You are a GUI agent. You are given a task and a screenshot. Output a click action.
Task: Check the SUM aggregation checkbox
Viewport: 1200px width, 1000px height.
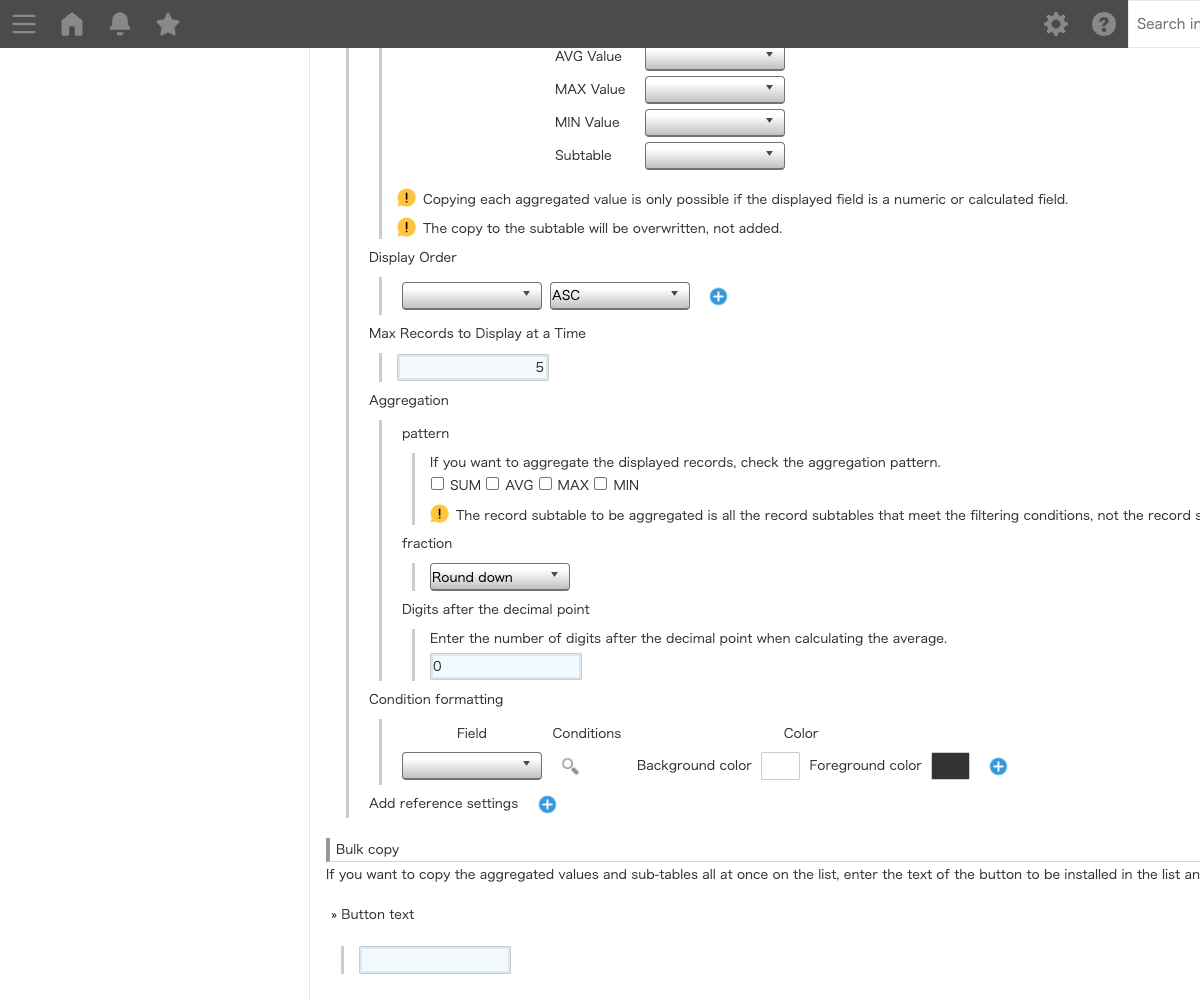(438, 484)
